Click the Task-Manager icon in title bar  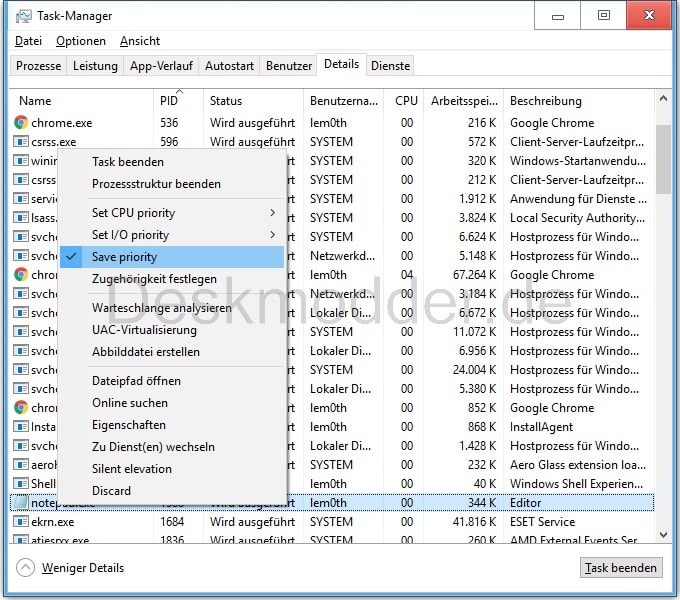coord(24,16)
